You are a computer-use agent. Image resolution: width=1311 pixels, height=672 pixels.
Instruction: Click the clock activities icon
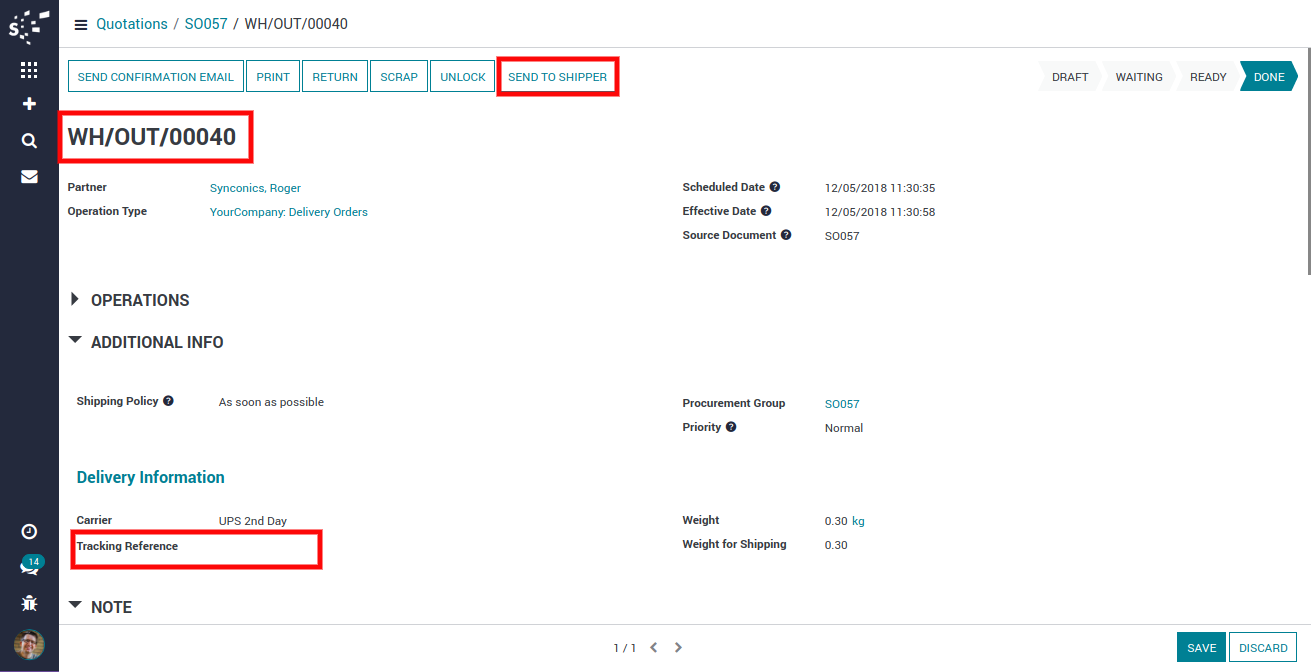(x=29, y=532)
